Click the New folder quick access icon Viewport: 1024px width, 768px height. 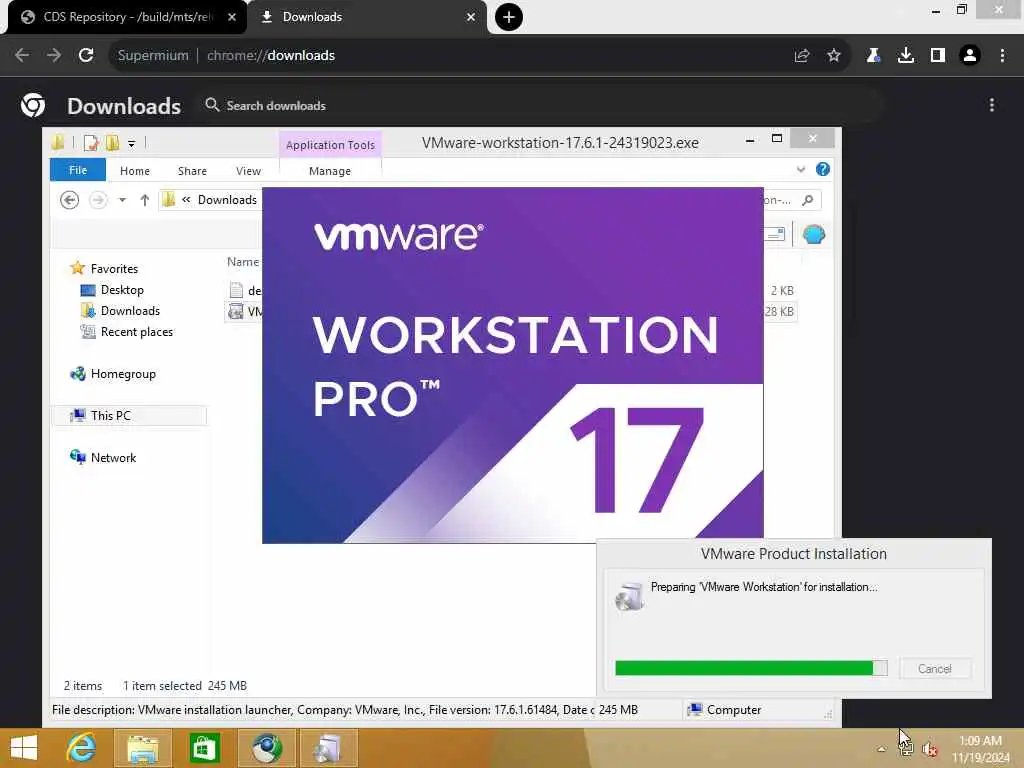[x=113, y=142]
